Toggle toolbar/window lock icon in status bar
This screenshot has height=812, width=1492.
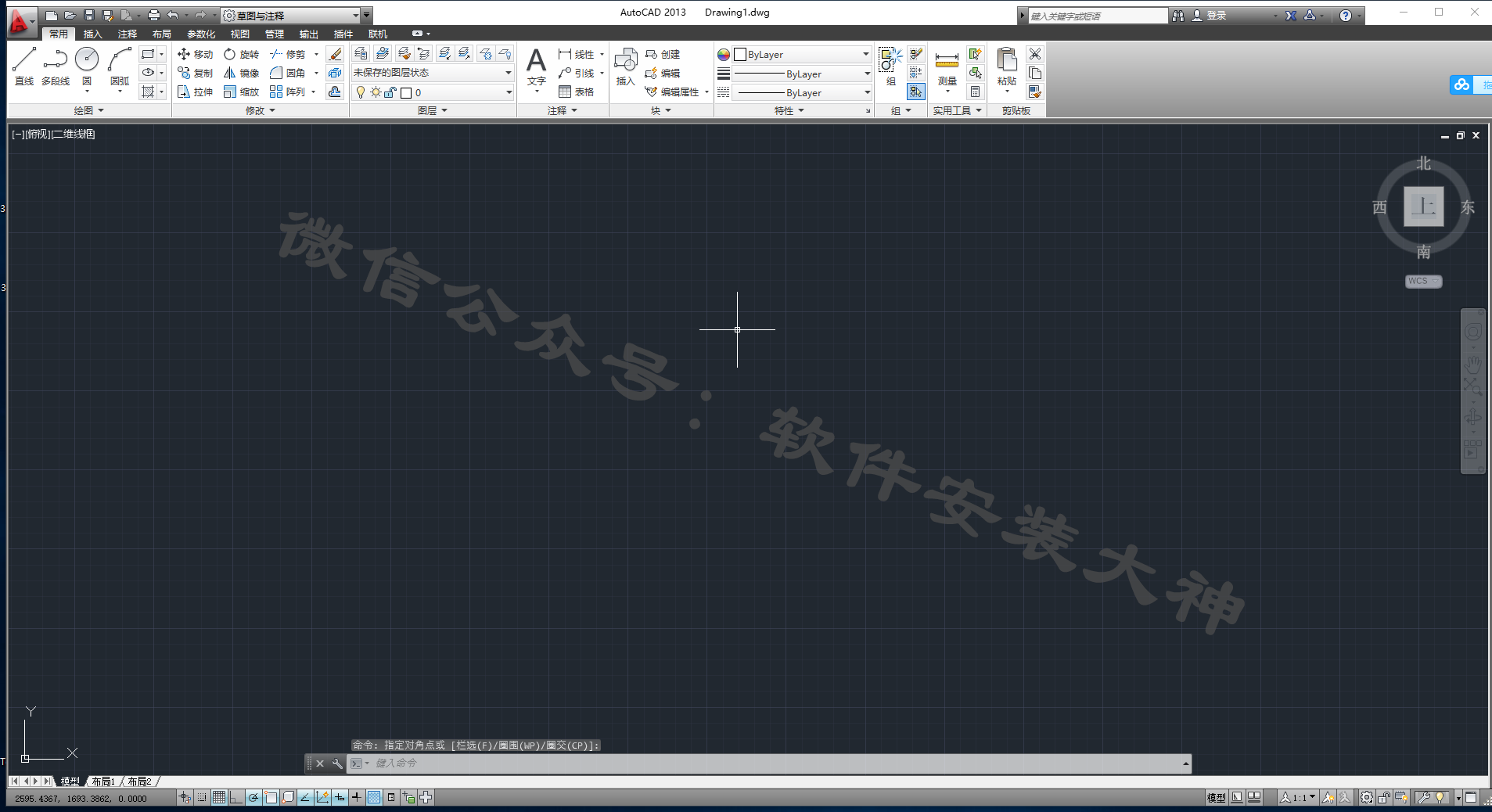point(1384,797)
